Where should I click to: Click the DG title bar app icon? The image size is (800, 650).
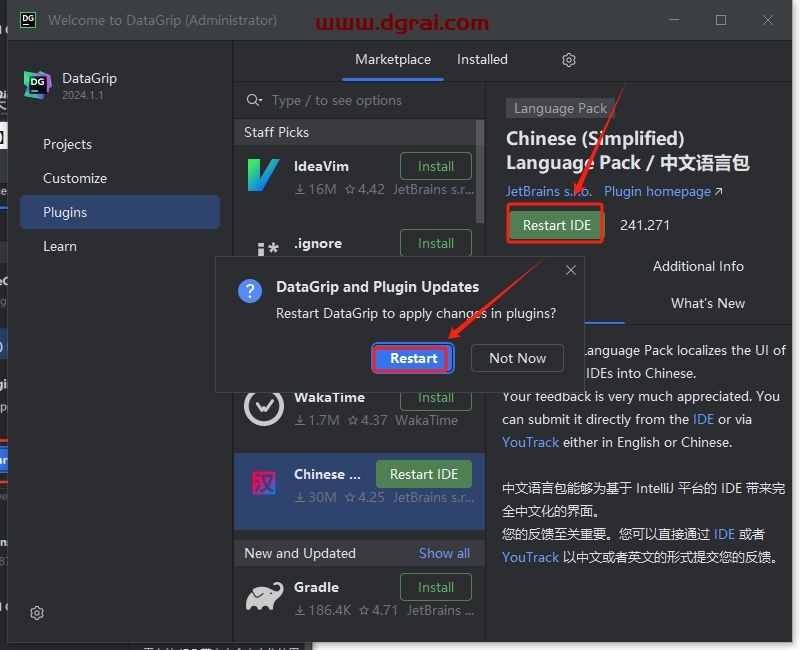click(x=28, y=20)
